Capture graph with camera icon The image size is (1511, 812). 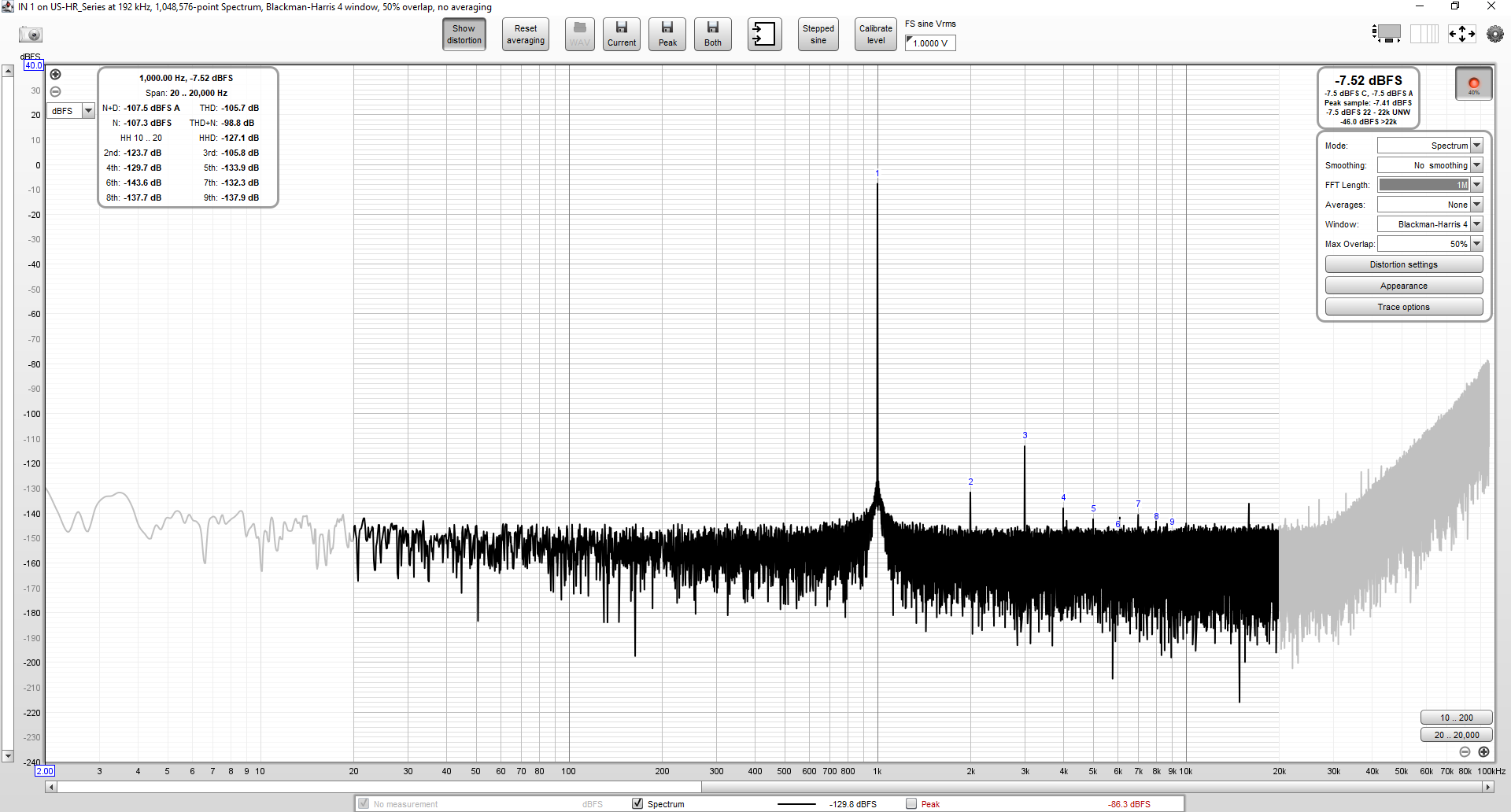tap(31, 35)
